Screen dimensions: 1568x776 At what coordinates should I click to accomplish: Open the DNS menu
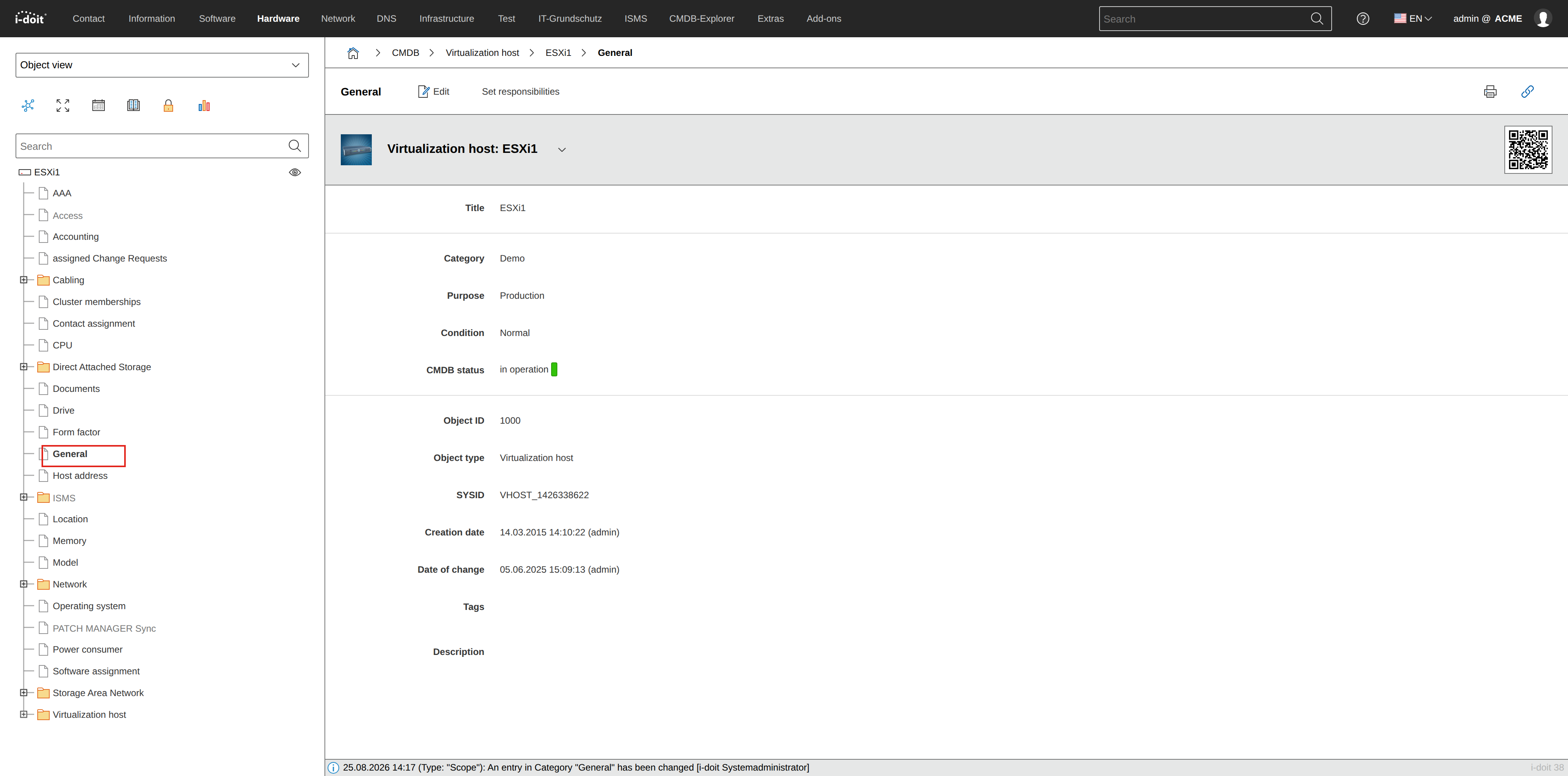386,19
